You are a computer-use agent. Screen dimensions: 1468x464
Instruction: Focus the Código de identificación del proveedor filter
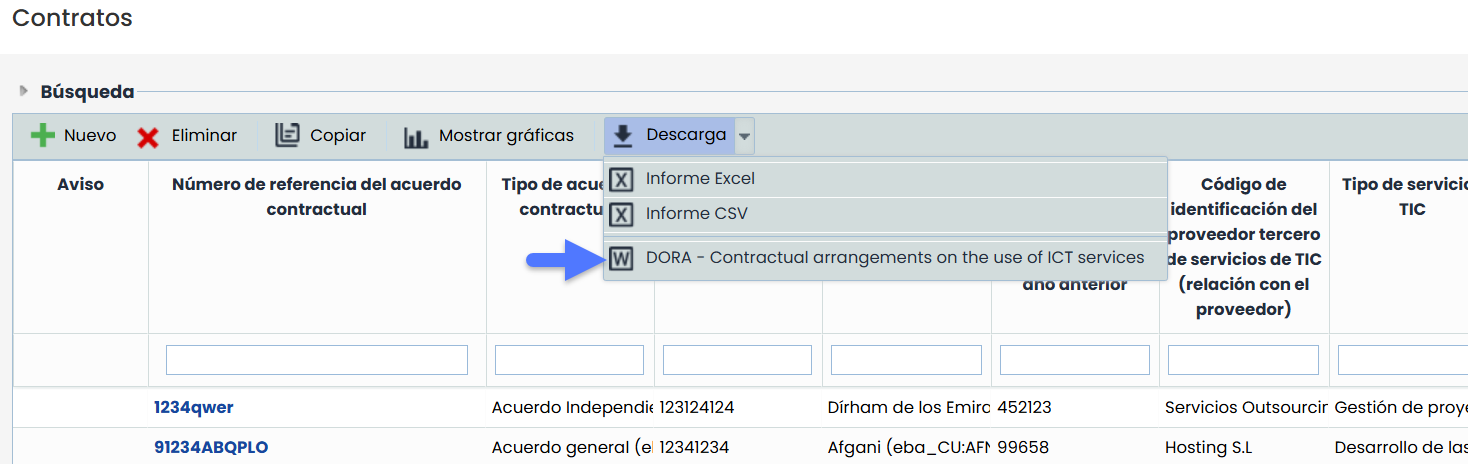[1243, 360]
